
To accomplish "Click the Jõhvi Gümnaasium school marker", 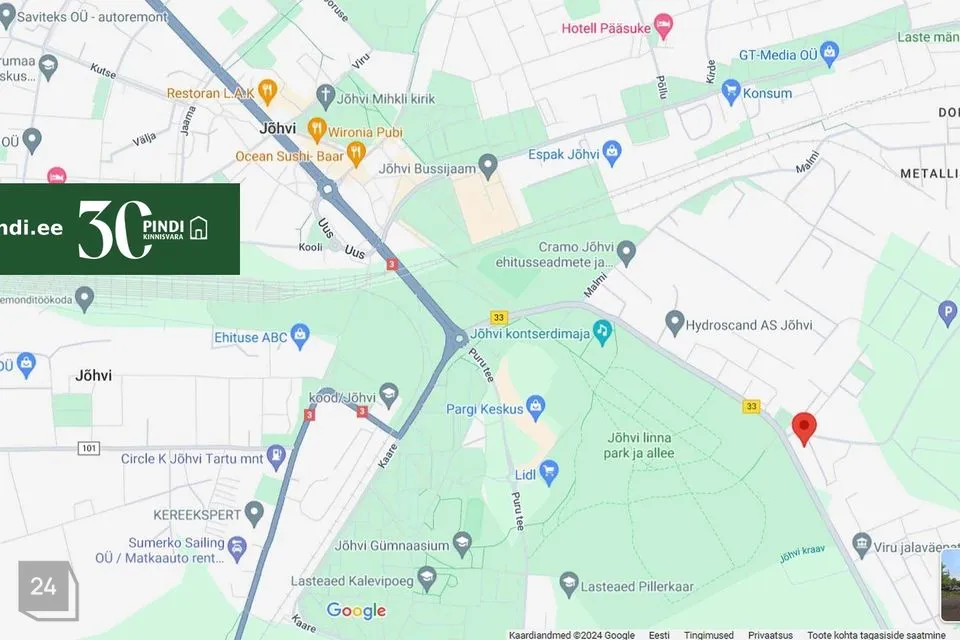I will (x=462, y=544).
